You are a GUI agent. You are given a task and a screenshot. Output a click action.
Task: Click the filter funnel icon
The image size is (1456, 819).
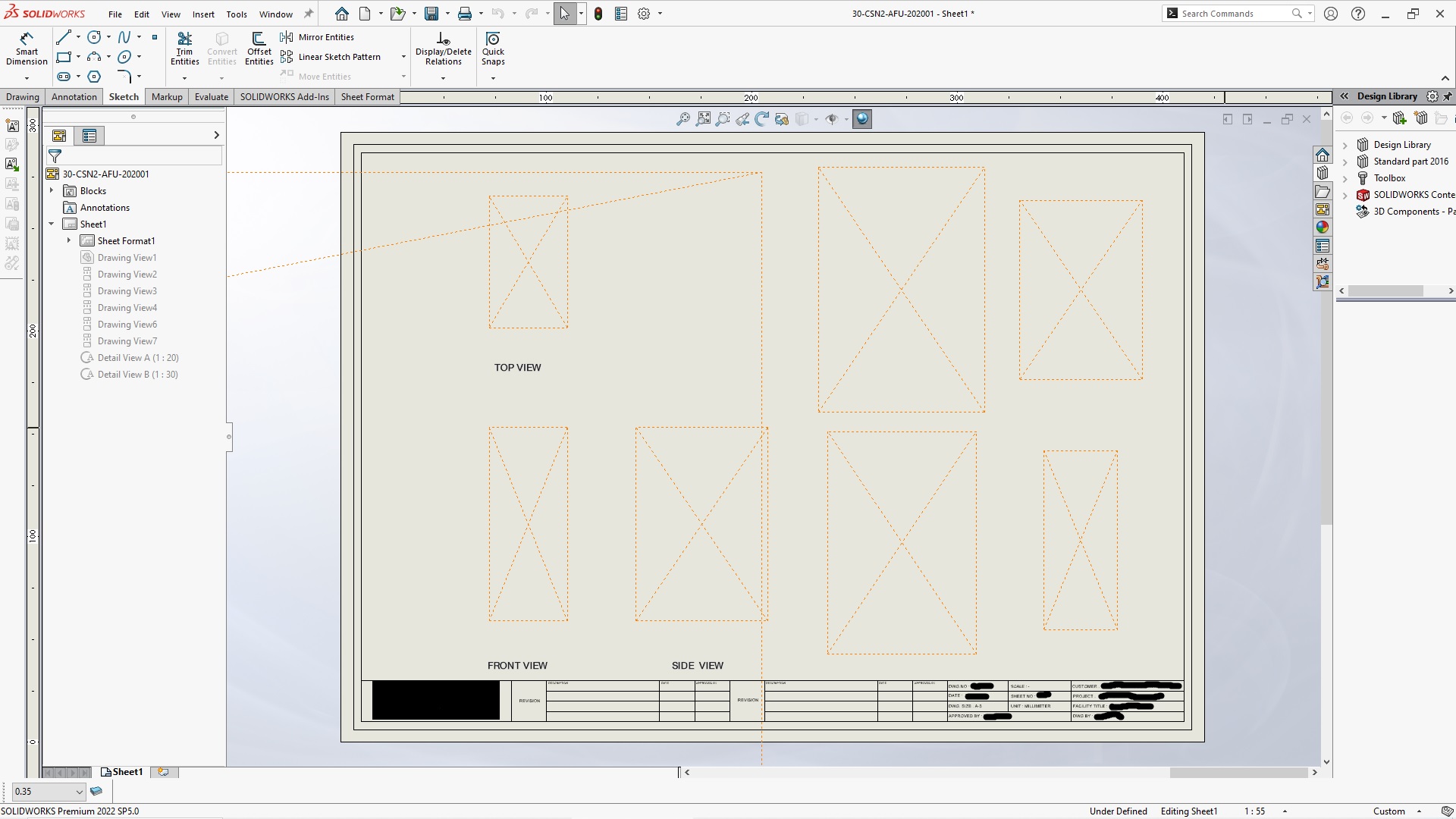coord(55,156)
